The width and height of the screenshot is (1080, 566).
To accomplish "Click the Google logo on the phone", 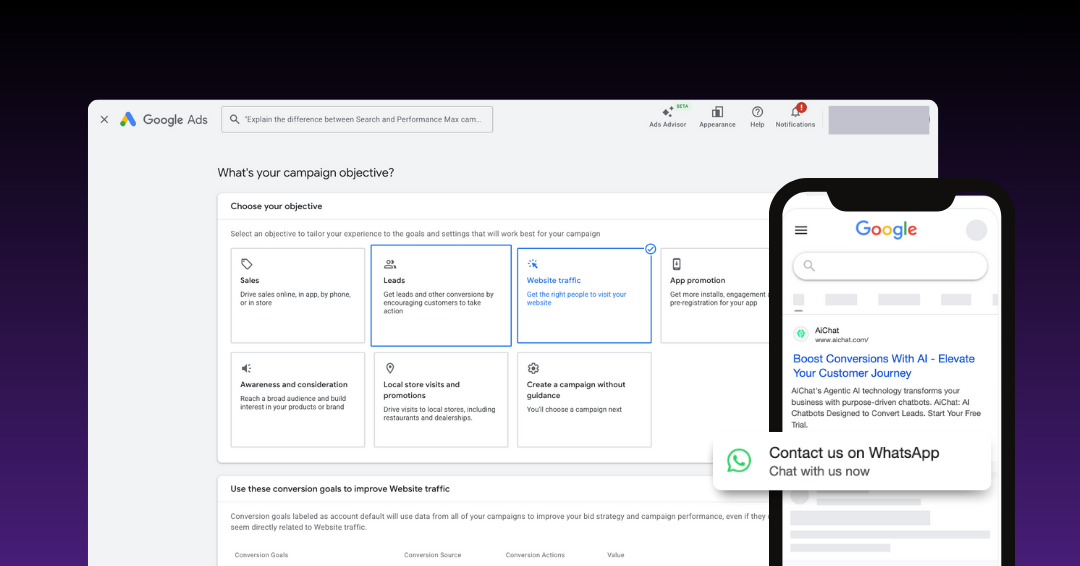I will (886, 229).
